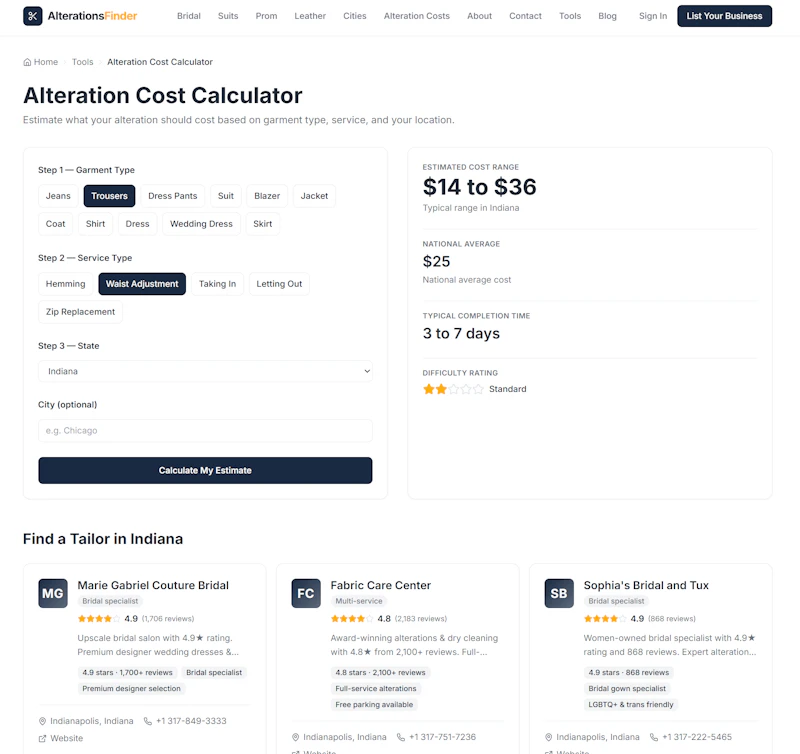
Task: Open Cities navigation item
Action: [355, 16]
